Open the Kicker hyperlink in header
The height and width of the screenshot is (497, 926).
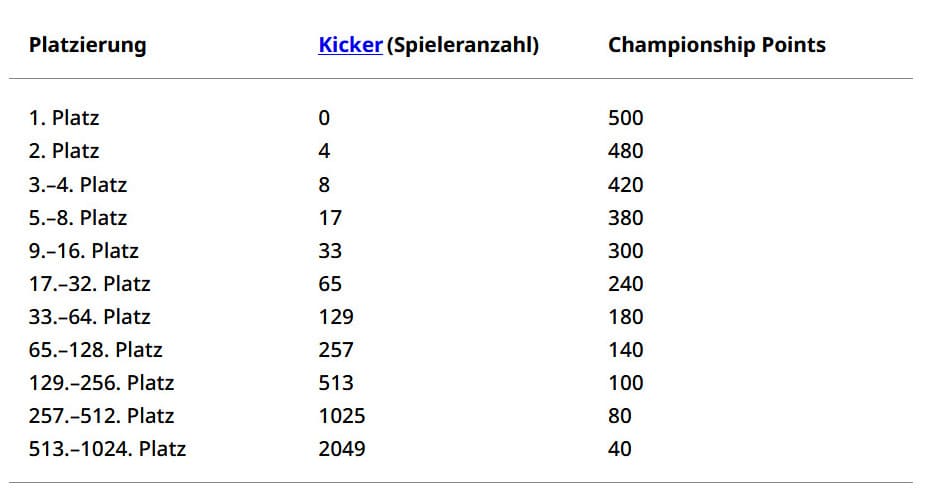350,45
